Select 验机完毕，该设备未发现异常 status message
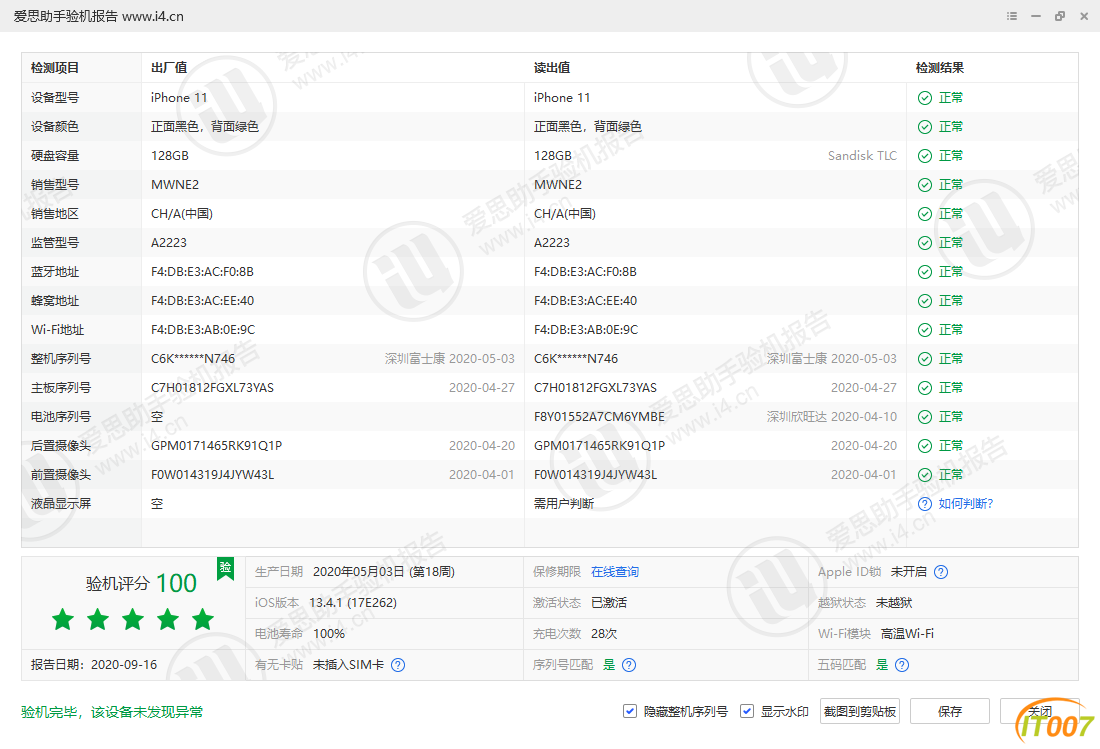Screen dimensions: 1100x749 112,713
